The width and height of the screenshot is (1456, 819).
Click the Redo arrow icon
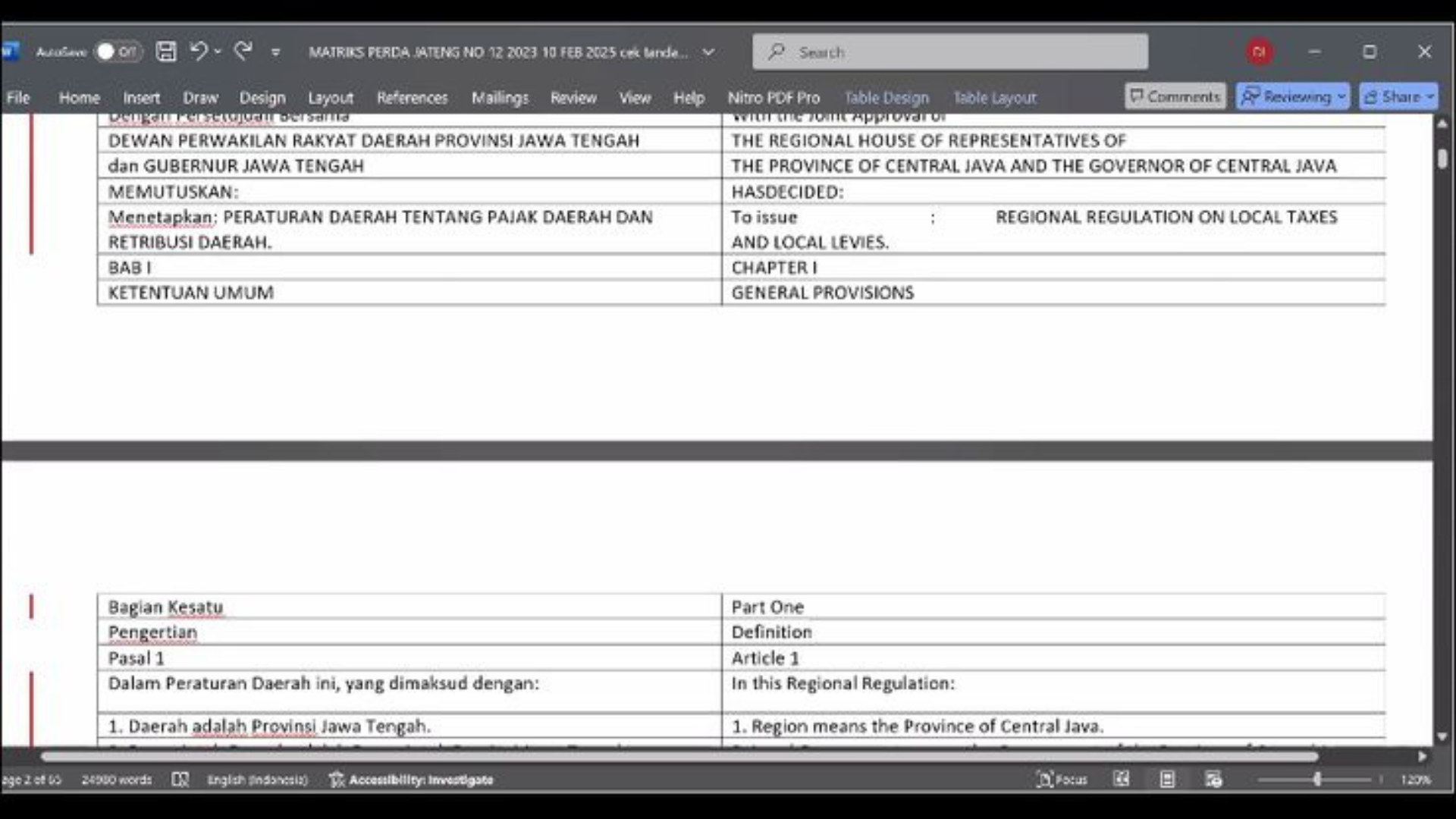point(243,52)
